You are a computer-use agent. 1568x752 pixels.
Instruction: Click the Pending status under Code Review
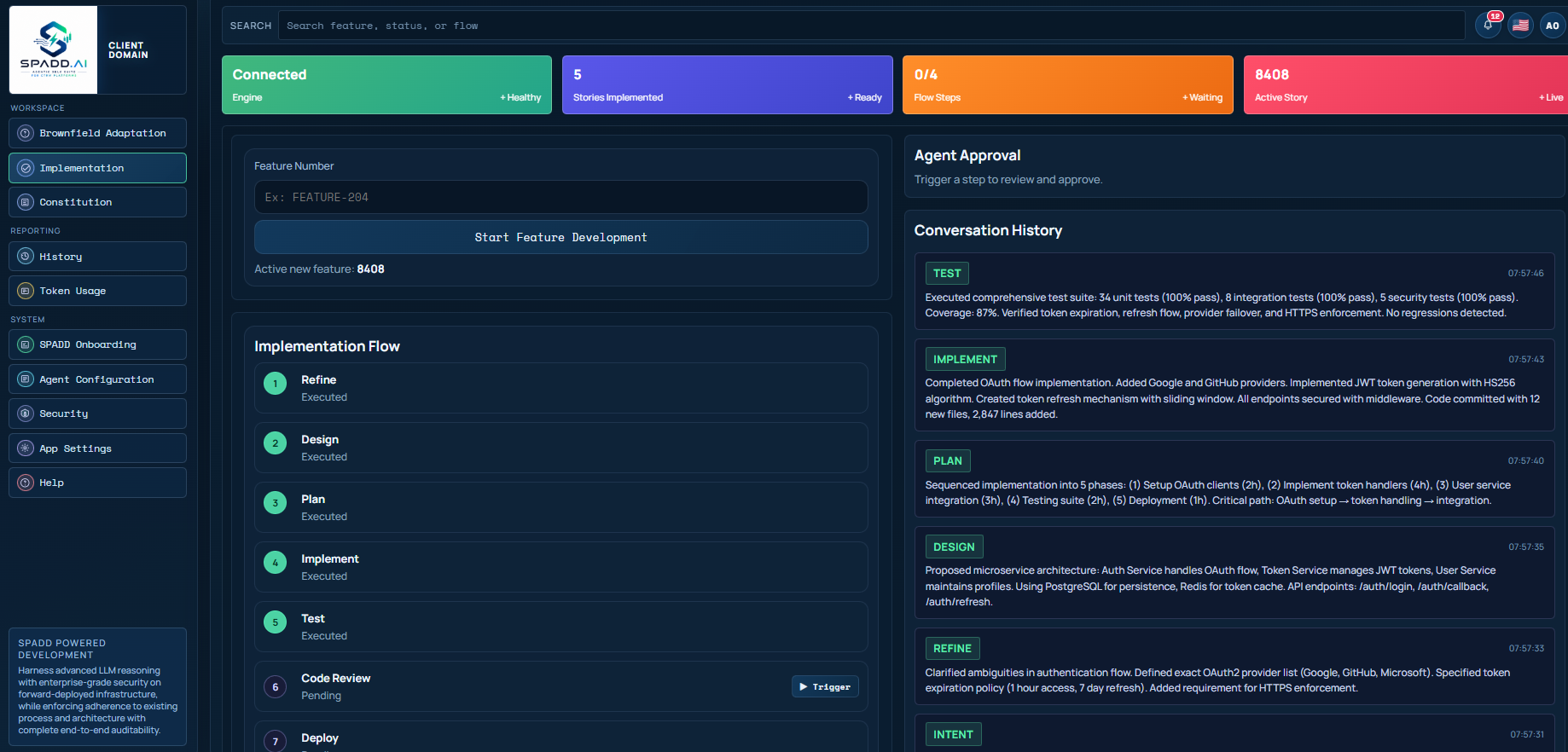pos(321,696)
